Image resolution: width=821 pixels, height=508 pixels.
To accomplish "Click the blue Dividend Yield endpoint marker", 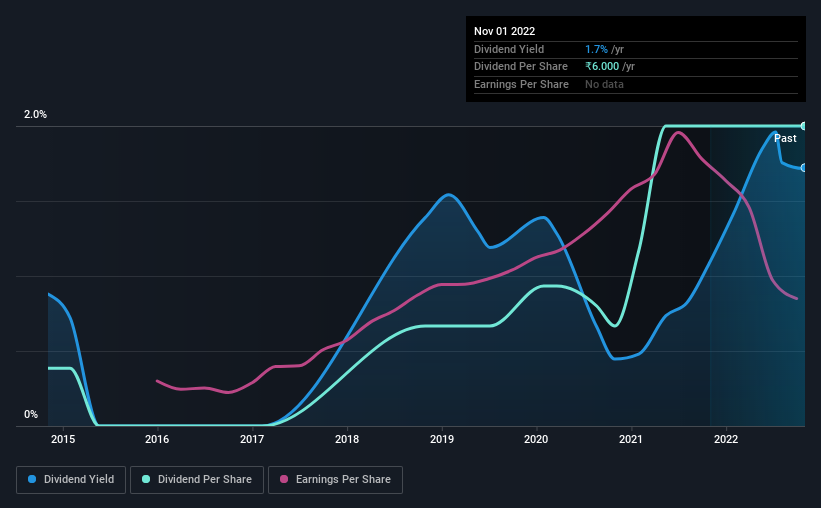I will coord(804,168).
